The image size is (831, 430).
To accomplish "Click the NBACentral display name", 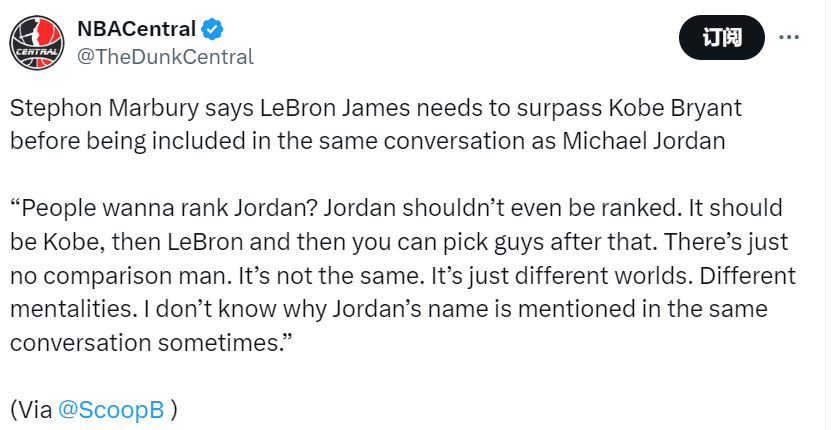I will (x=137, y=29).
